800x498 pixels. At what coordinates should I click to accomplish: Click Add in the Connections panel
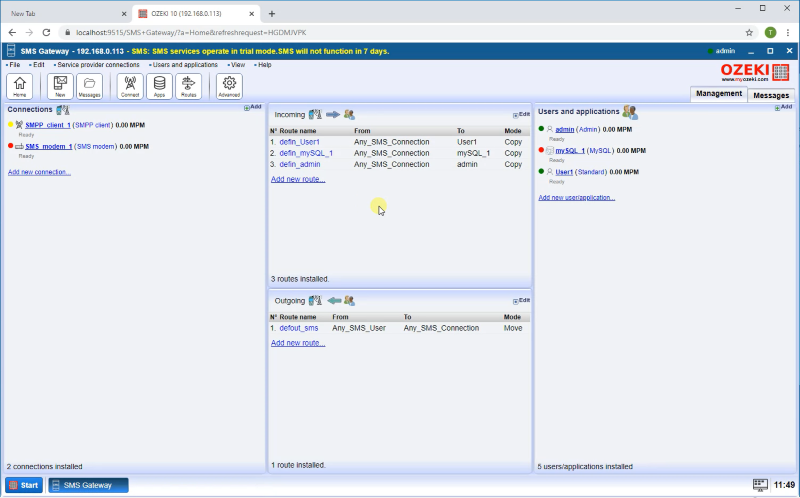pos(253,107)
